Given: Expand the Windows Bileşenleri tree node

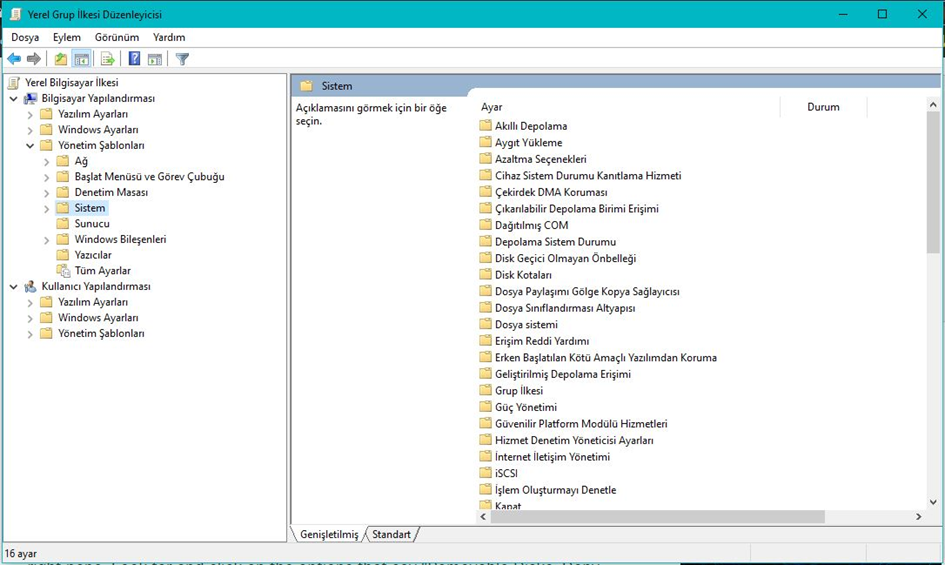Looking at the screenshot, I should tap(46, 240).
